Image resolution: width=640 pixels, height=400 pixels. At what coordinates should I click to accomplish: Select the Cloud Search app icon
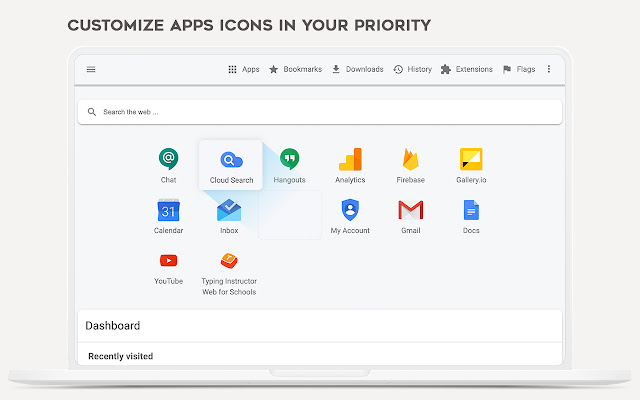click(x=231, y=160)
